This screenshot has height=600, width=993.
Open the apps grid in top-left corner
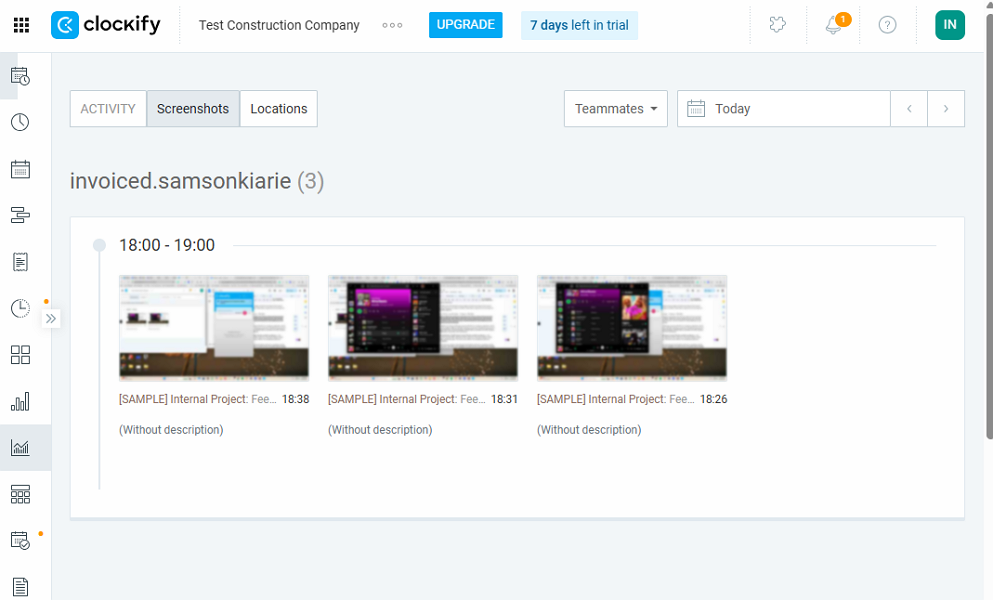click(21, 24)
